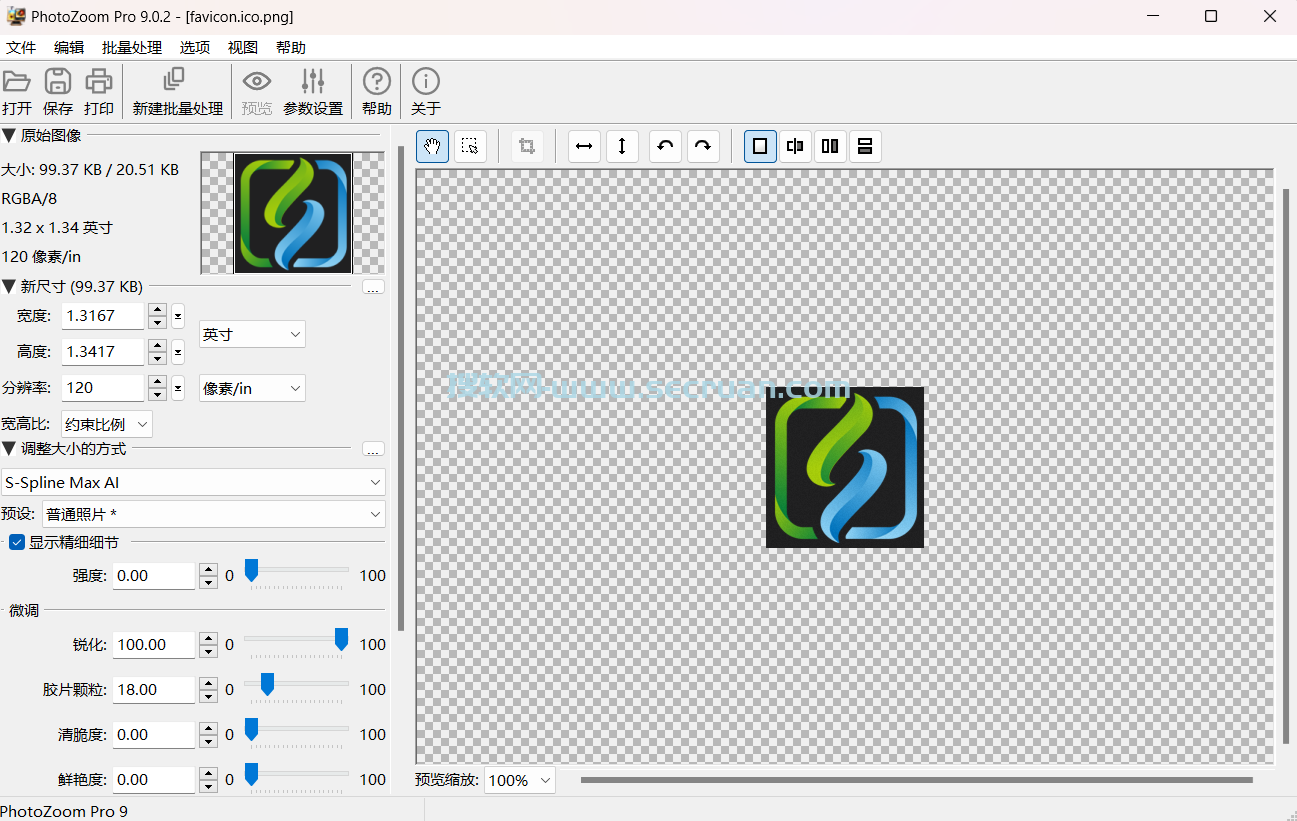Flip image horizontally
Screen dimensions: 1297x821
[x=585, y=146]
